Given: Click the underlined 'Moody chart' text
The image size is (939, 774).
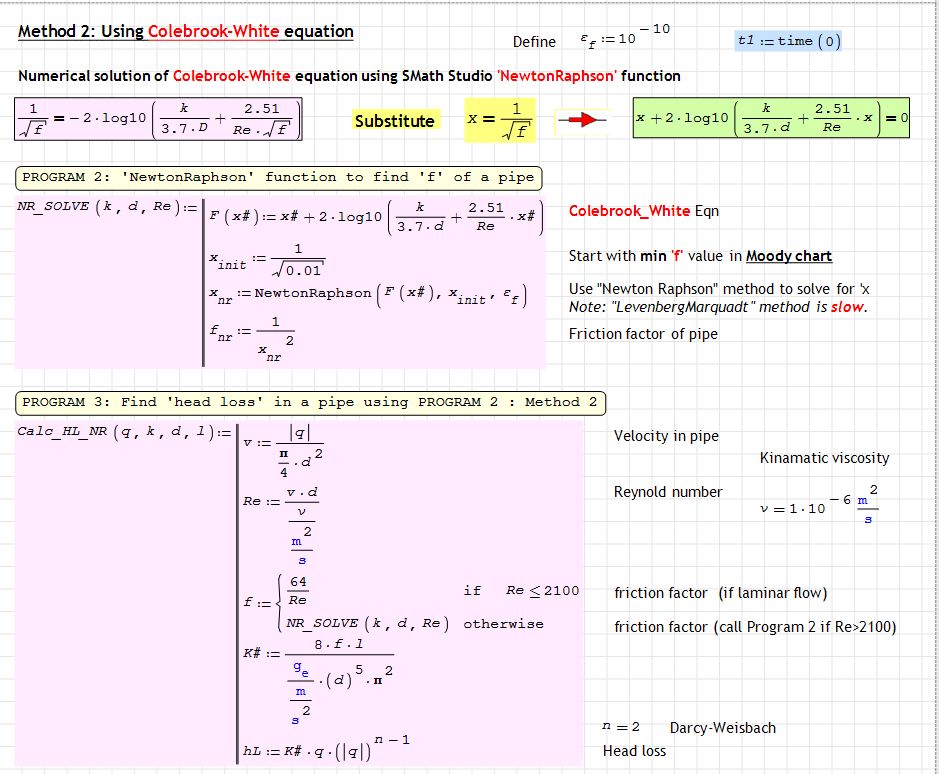Looking at the screenshot, I should pyautogui.click(x=788, y=256).
